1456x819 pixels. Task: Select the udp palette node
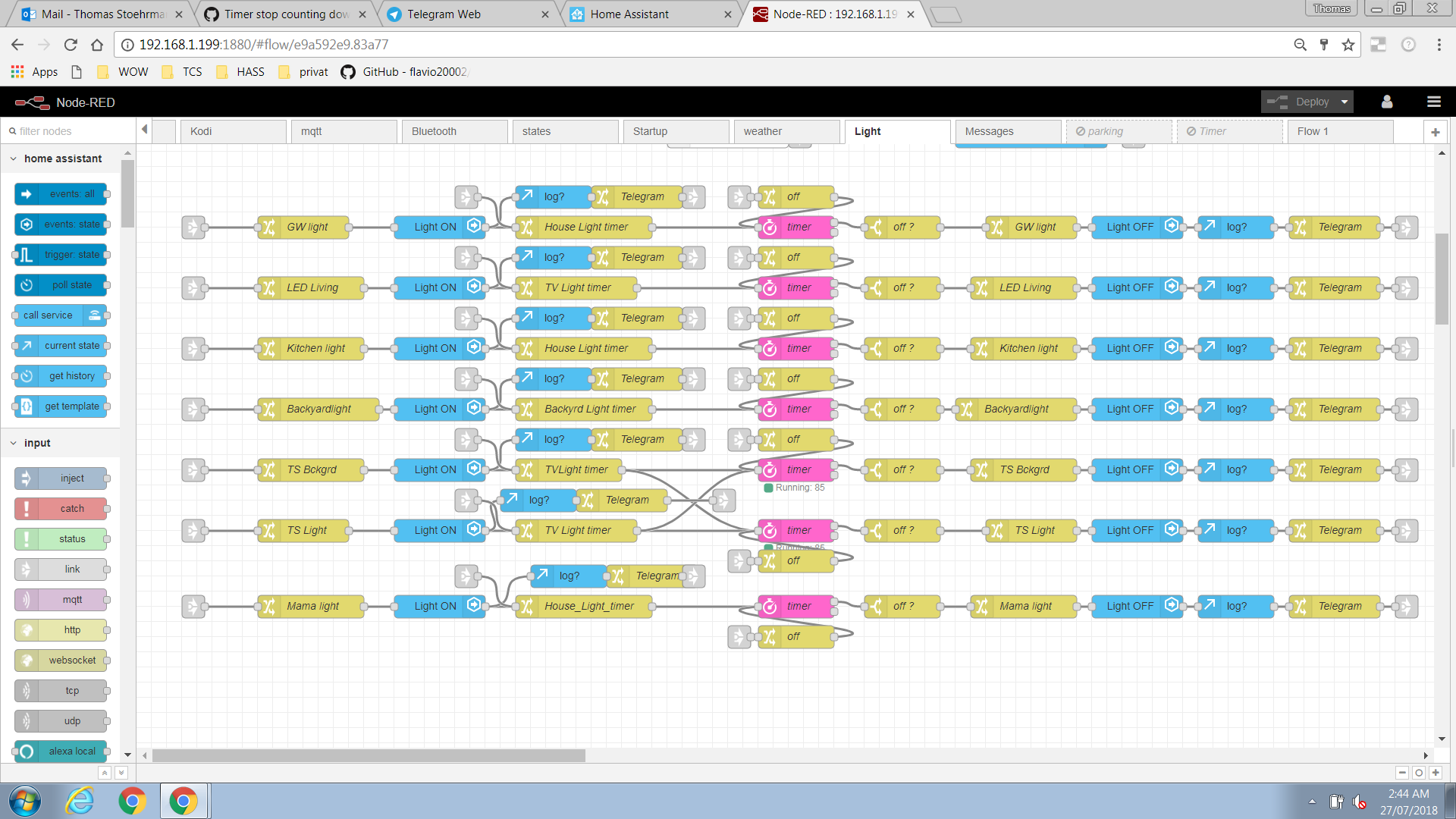[61, 721]
